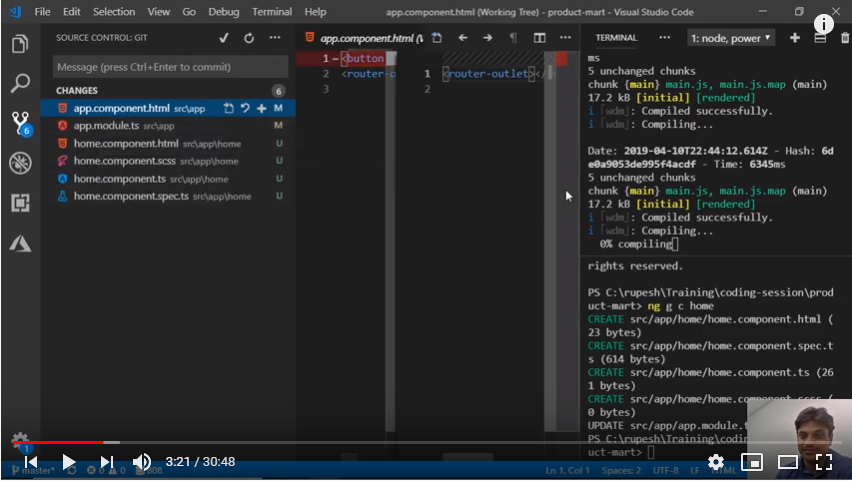852x481 pixels.
Task: Click 'UTF-8' encoding in status bar
Action: (666, 470)
